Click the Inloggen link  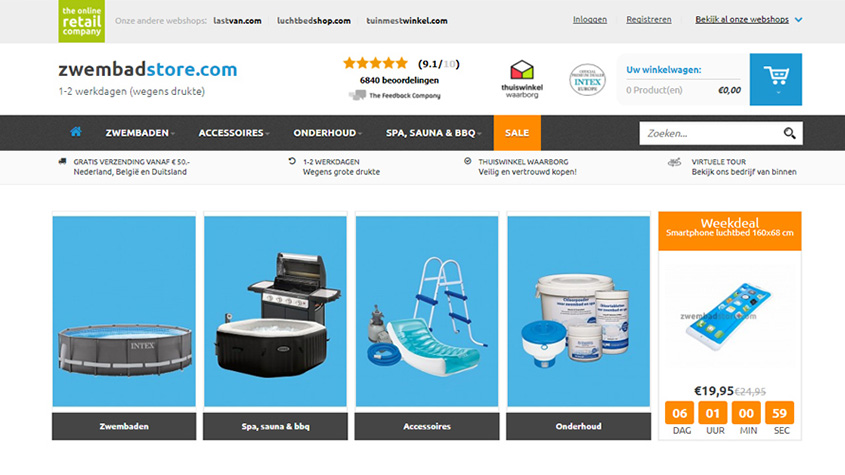tap(590, 19)
